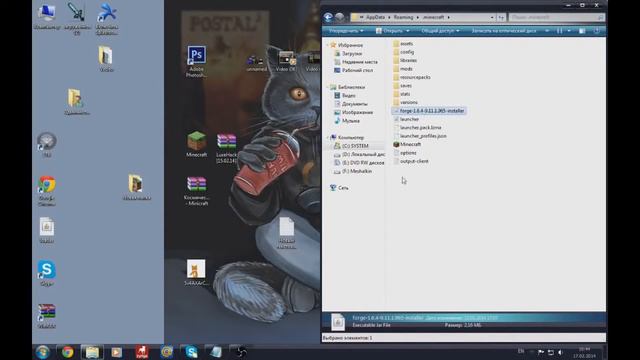Select the (F:) Meshalkin drive
Viewport: 640px width, 360px height.
(x=357, y=171)
